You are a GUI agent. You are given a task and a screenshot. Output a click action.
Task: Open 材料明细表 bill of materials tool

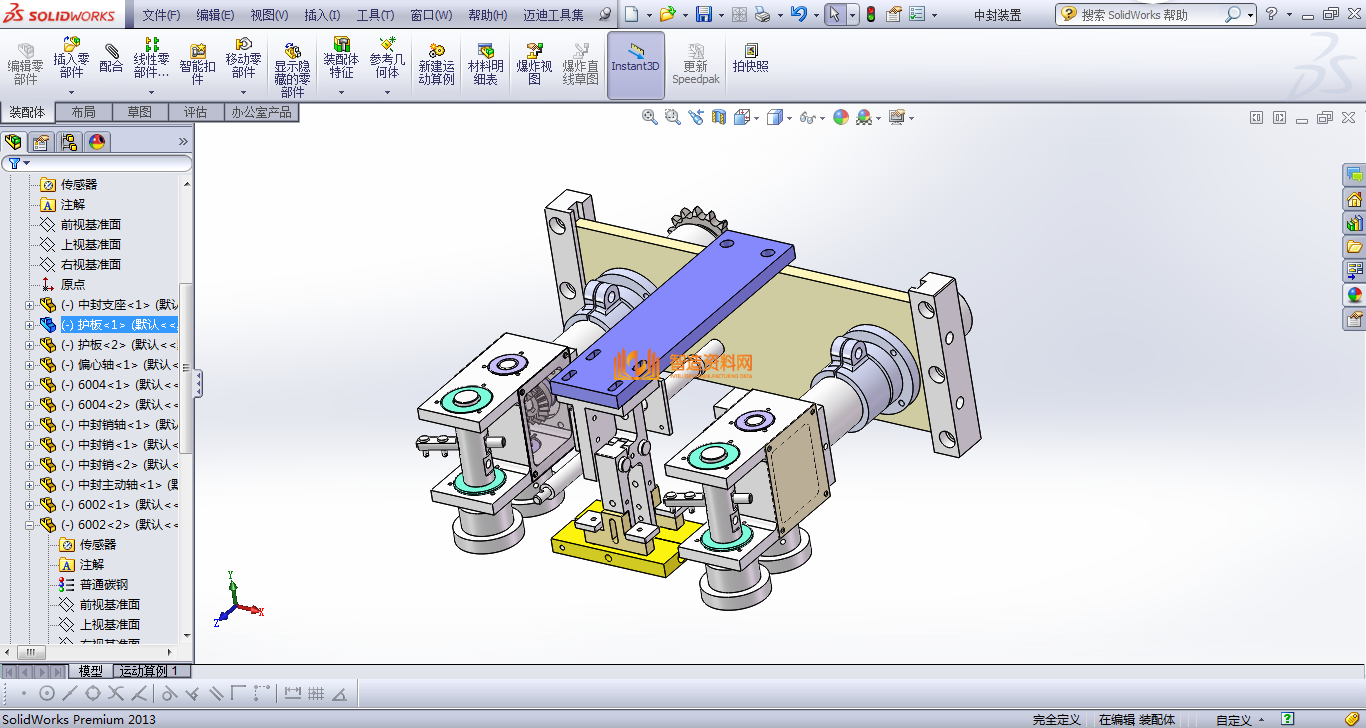pos(485,64)
